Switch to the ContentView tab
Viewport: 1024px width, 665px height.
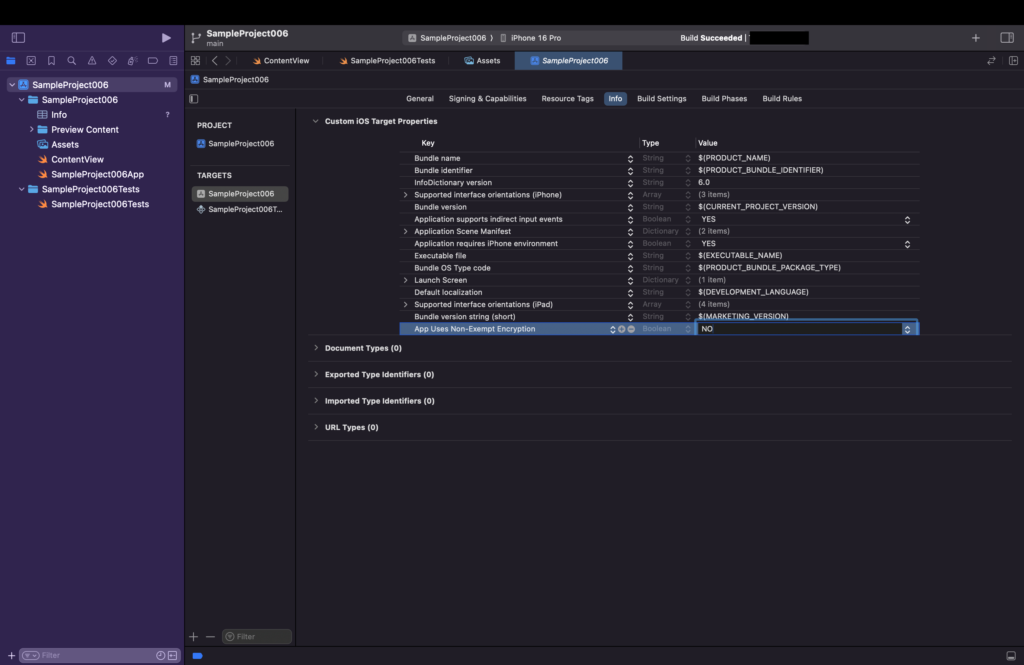[281, 61]
